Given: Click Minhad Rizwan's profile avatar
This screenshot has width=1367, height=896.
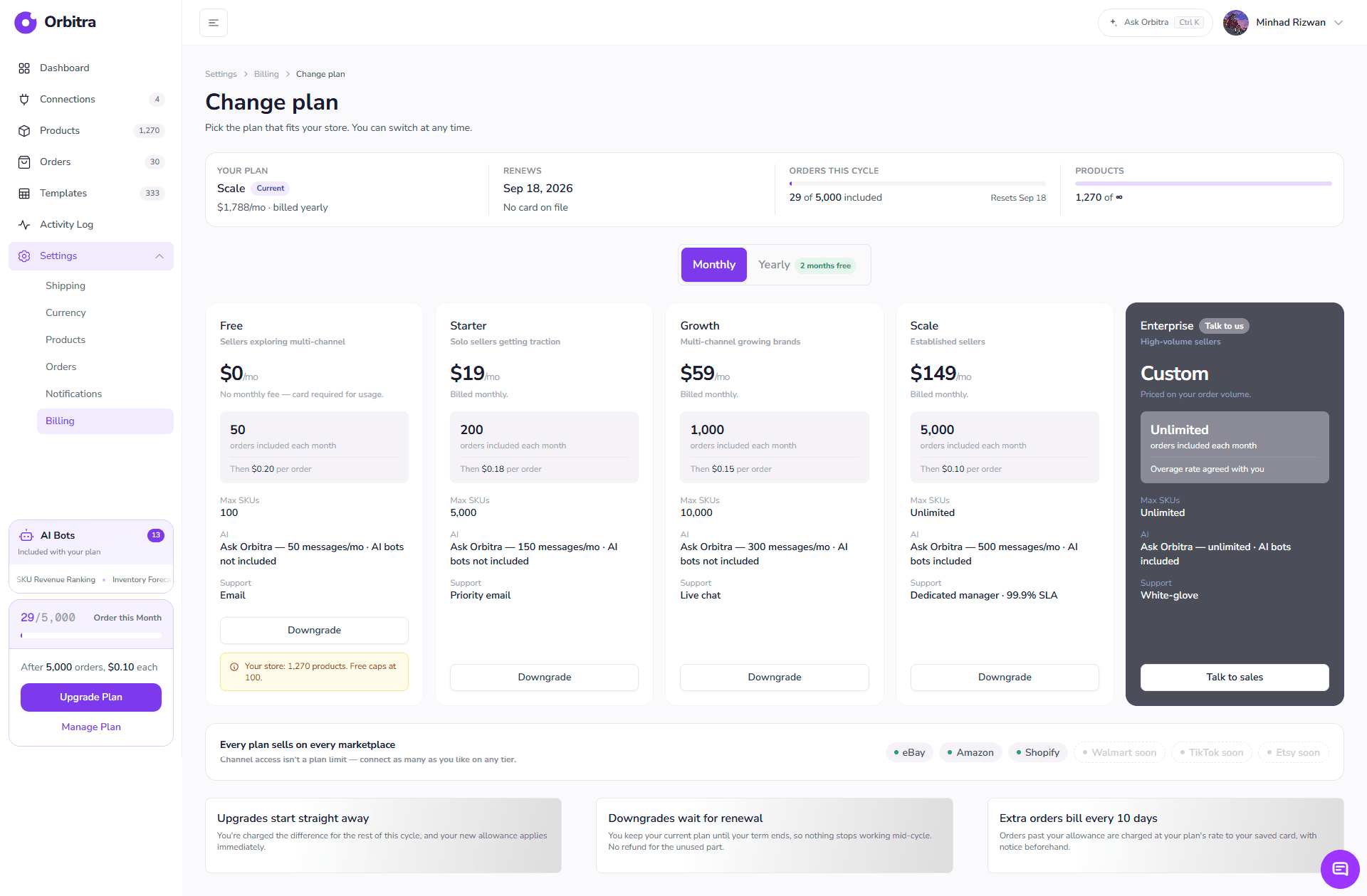Looking at the screenshot, I should [x=1236, y=23].
